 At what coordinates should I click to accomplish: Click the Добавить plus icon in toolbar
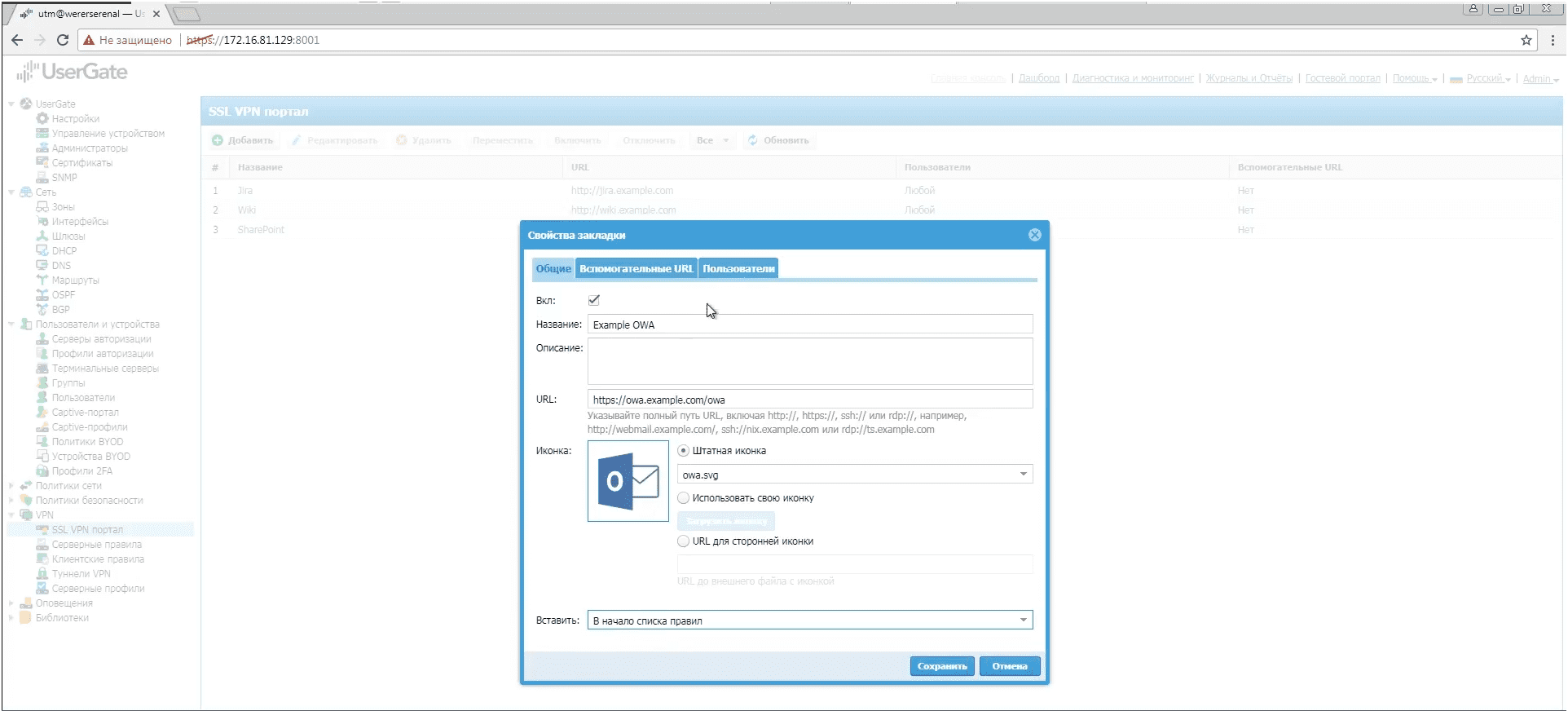click(218, 140)
